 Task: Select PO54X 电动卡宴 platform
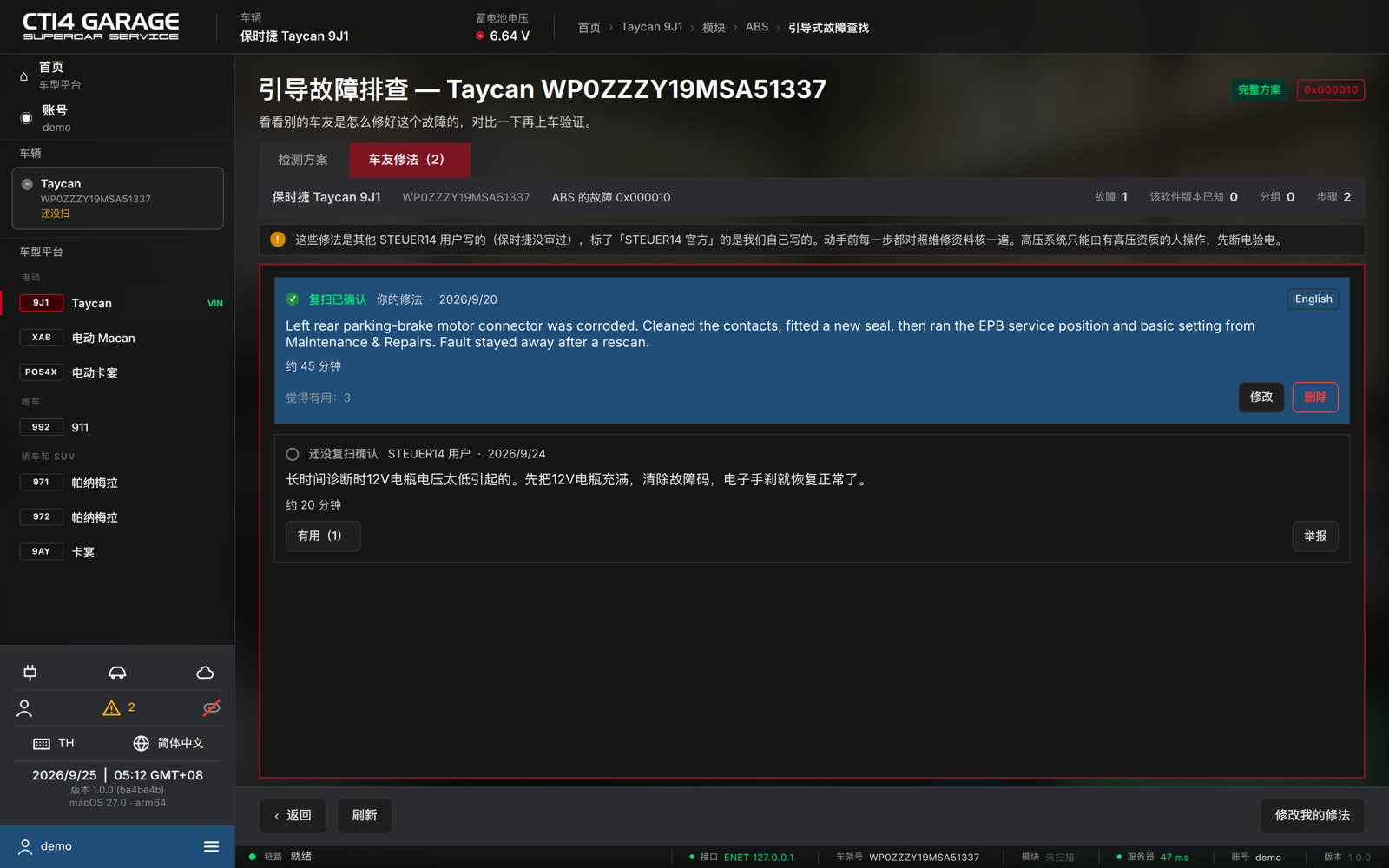117,372
